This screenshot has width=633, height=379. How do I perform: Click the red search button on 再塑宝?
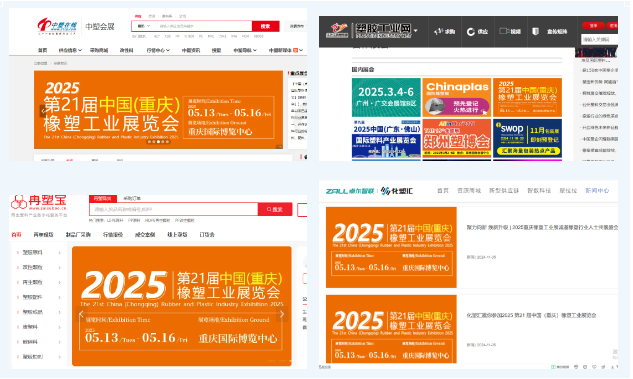click(275, 209)
